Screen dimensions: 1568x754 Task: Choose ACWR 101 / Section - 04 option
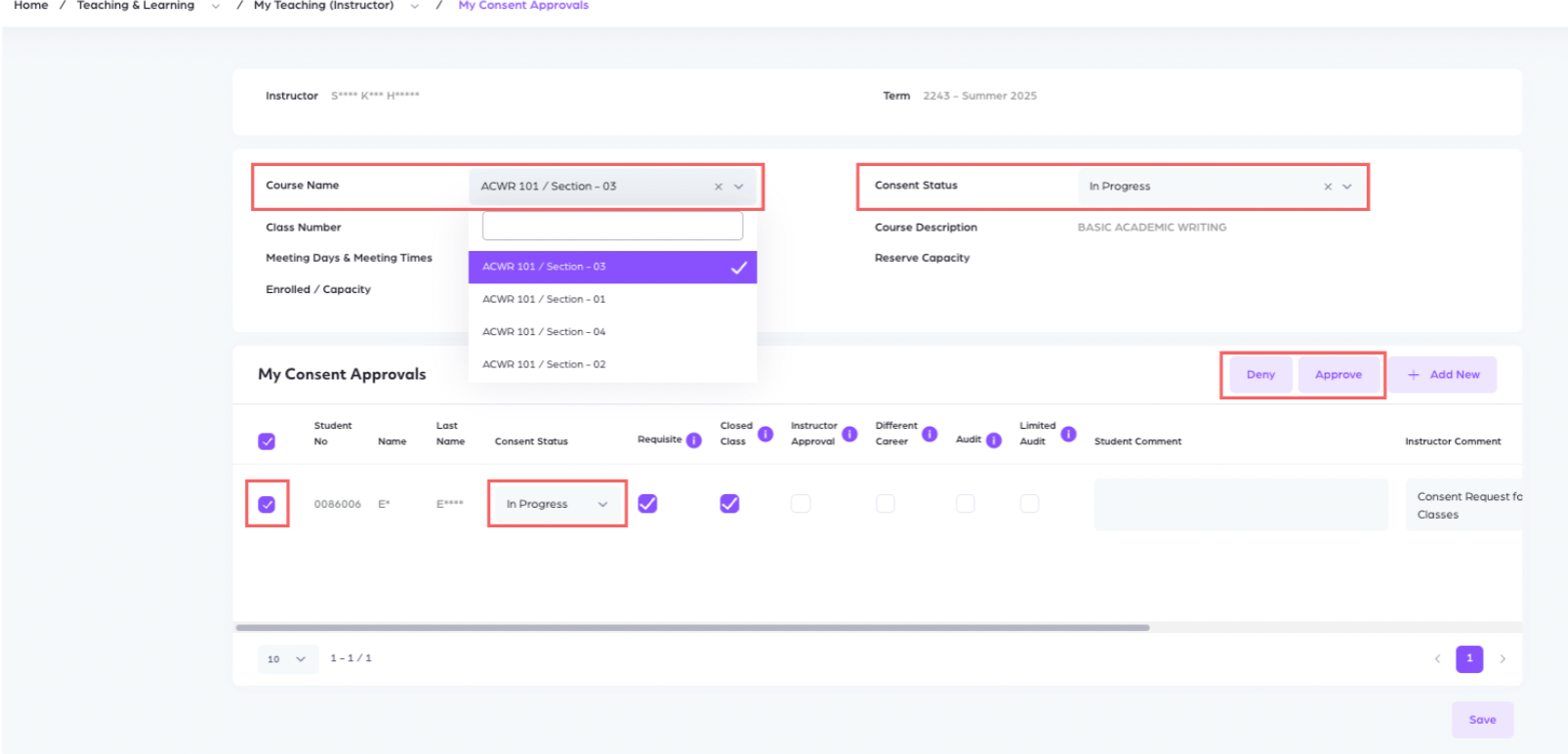(x=544, y=332)
